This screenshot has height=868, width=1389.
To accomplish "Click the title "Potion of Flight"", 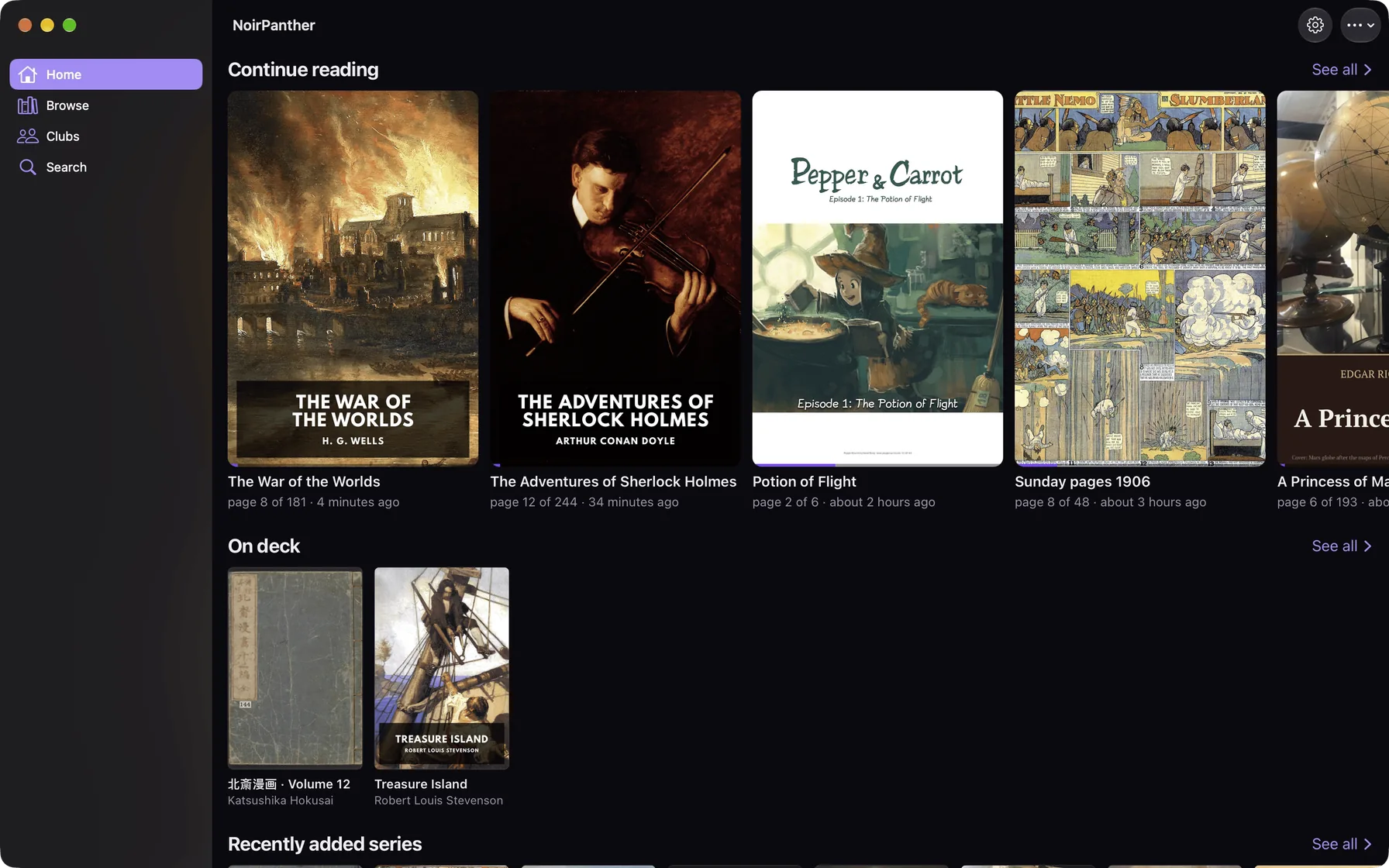I will (805, 482).
